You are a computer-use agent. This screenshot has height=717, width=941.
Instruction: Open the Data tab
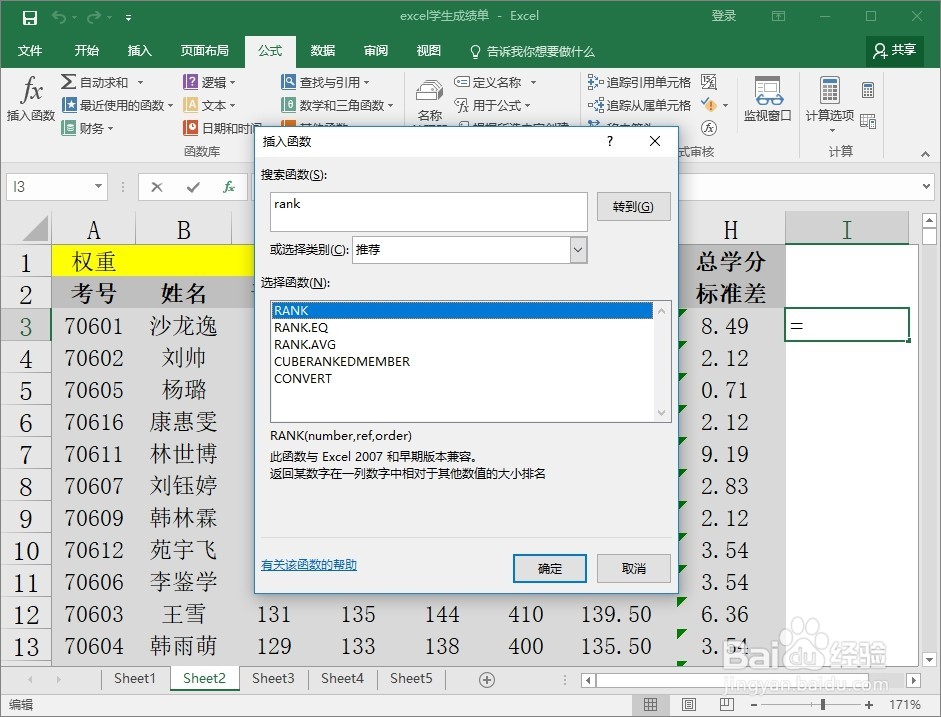(322, 51)
